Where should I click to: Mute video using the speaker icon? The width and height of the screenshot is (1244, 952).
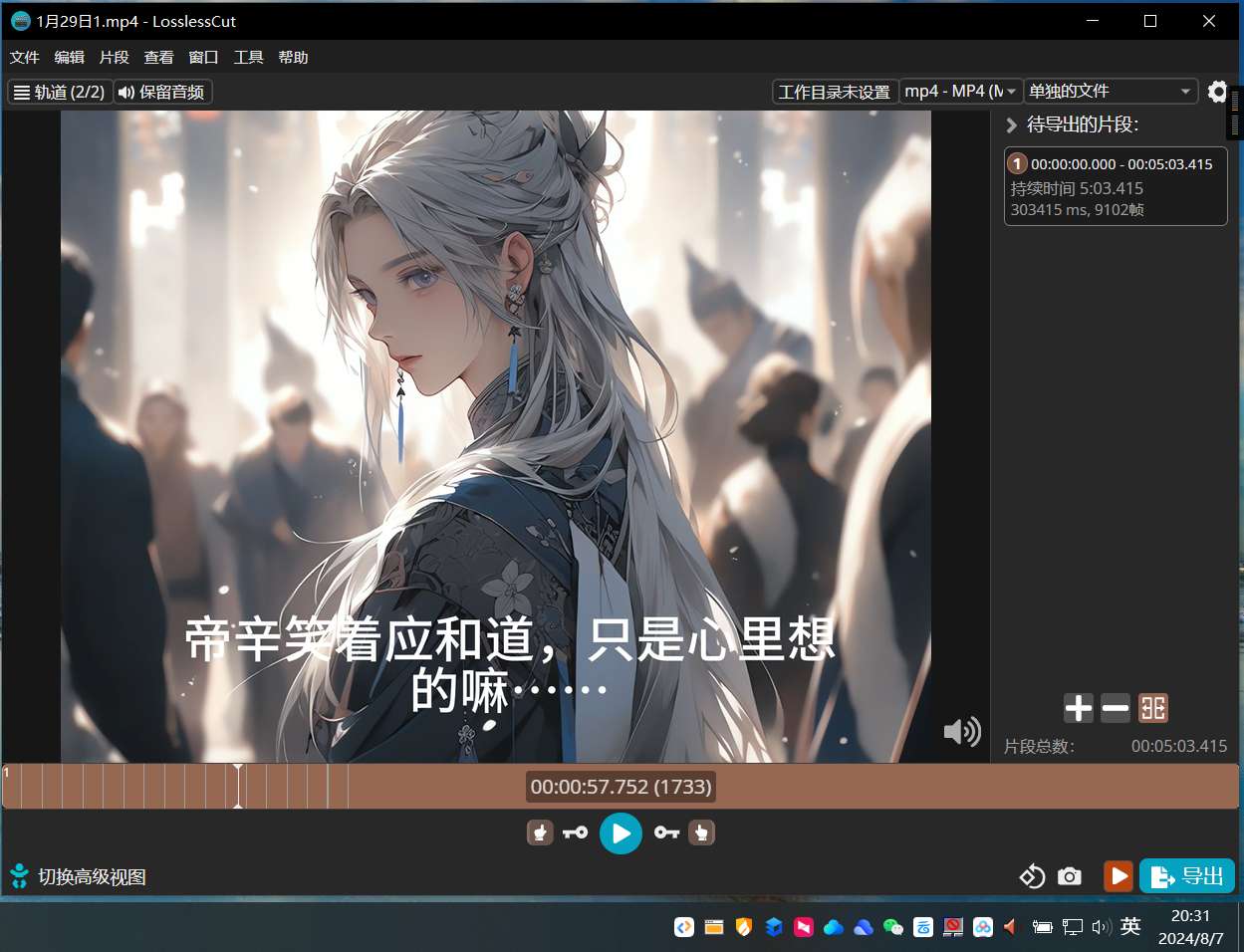[x=961, y=732]
